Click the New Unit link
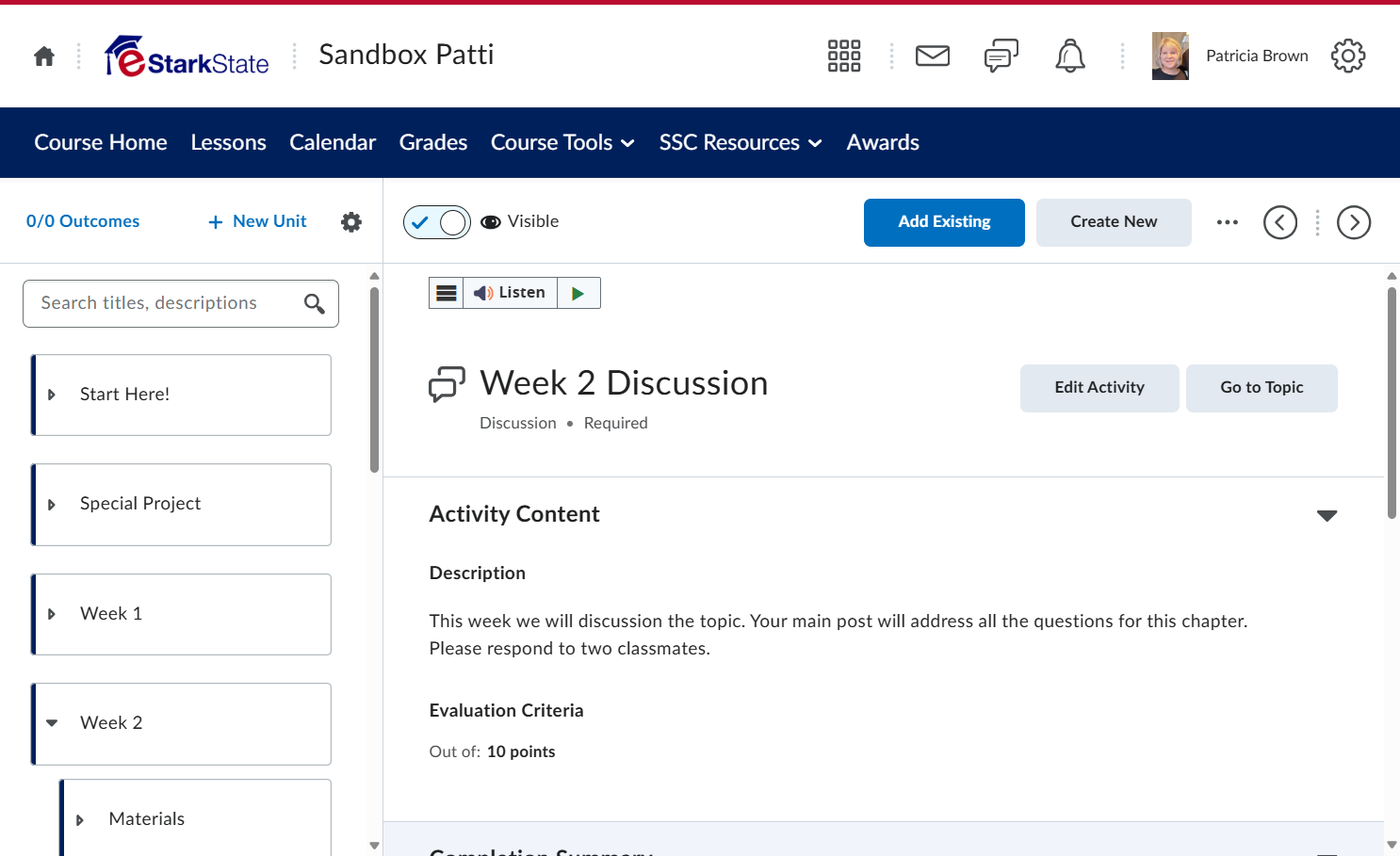The width and height of the screenshot is (1400, 856). click(269, 221)
